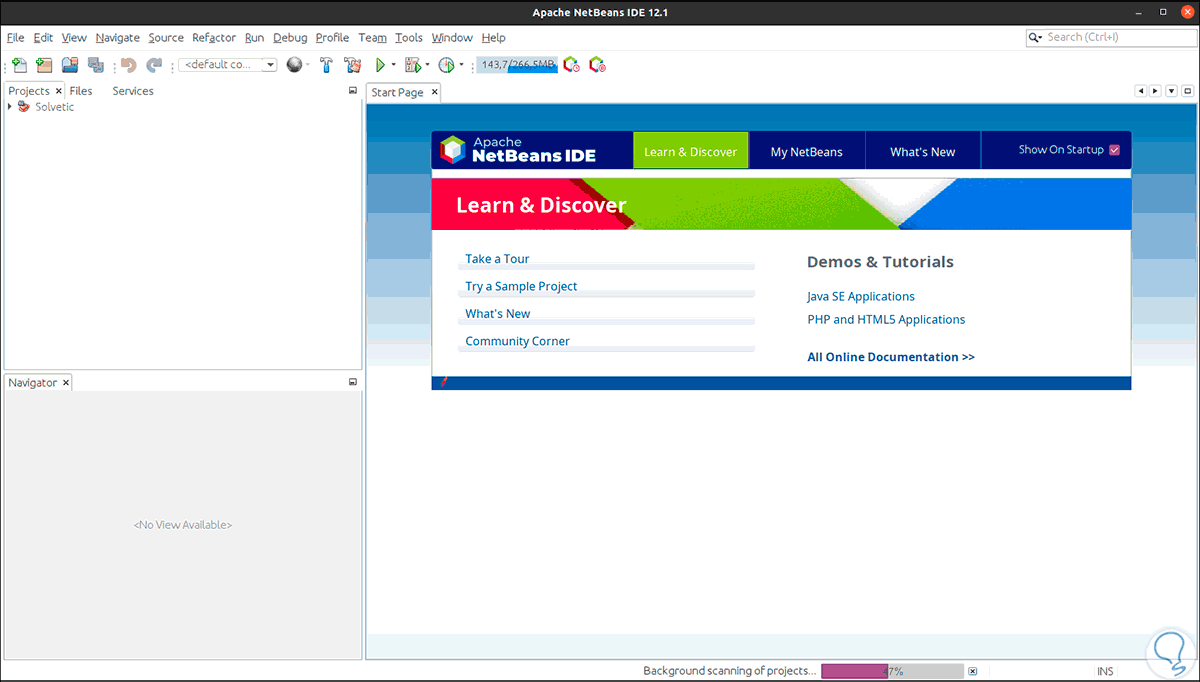Trigger garbage collection via the memory meter
Image resolution: width=1200 pixels, height=682 pixels.
click(x=516, y=64)
